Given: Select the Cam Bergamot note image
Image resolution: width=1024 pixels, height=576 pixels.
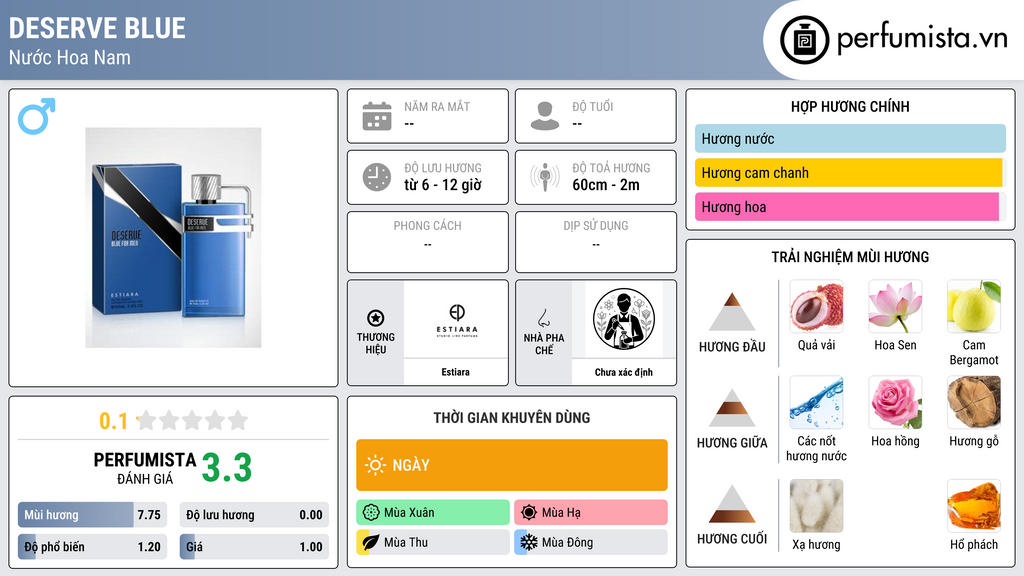Looking at the screenshot, I should pos(974,306).
